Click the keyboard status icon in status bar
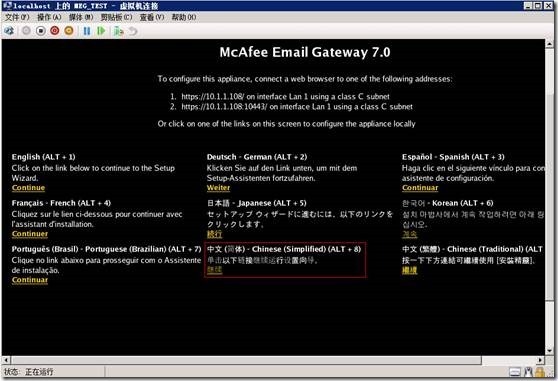The image size is (558, 381). 515,372
